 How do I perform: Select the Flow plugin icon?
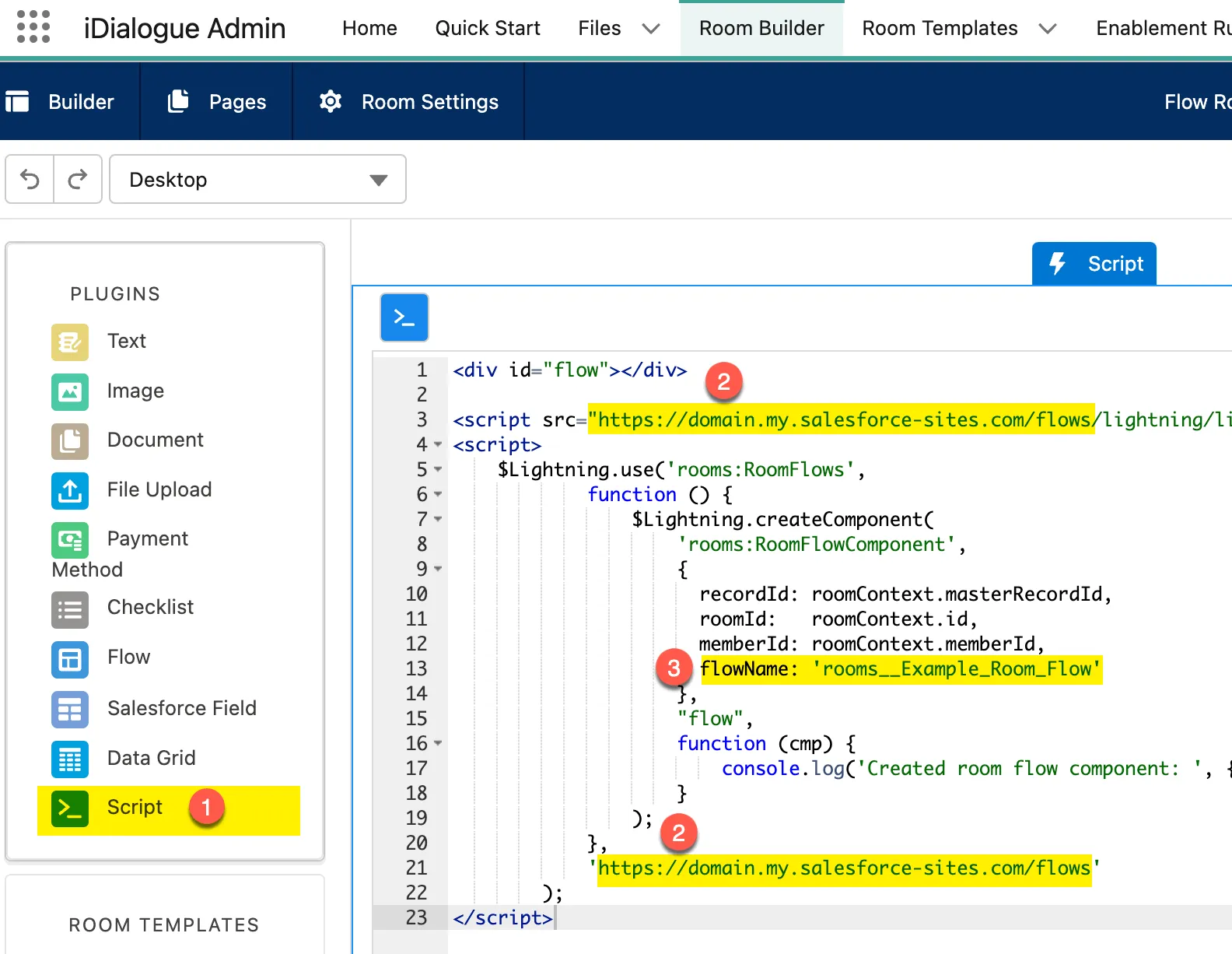(x=70, y=659)
